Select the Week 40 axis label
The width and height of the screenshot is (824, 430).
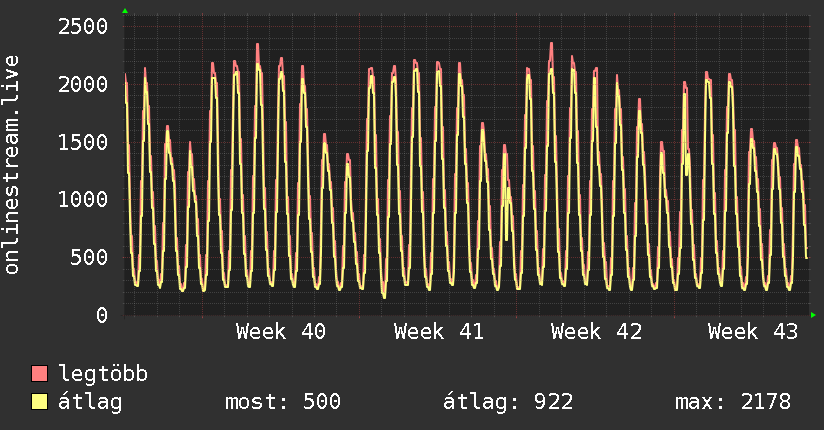(281, 332)
